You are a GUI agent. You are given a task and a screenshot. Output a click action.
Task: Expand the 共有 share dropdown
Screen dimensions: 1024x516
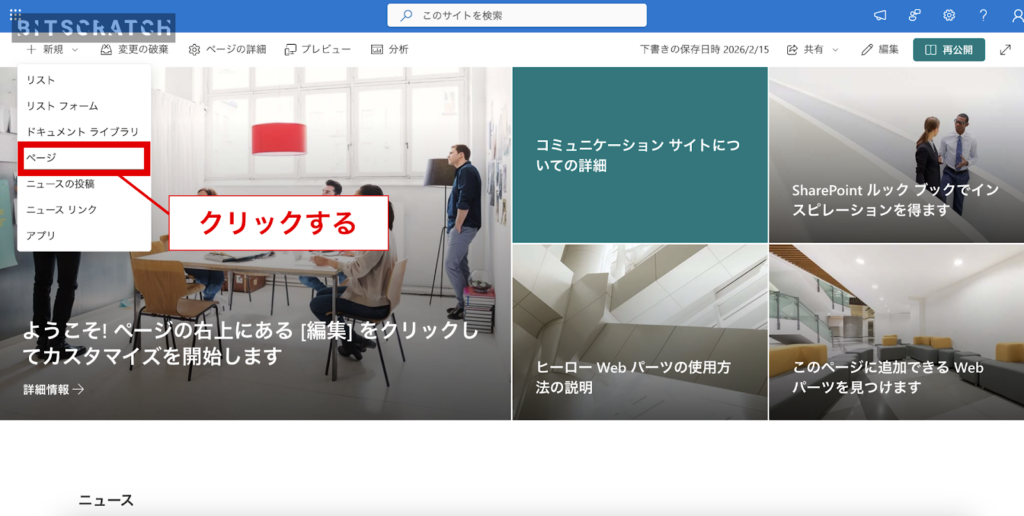pos(813,49)
